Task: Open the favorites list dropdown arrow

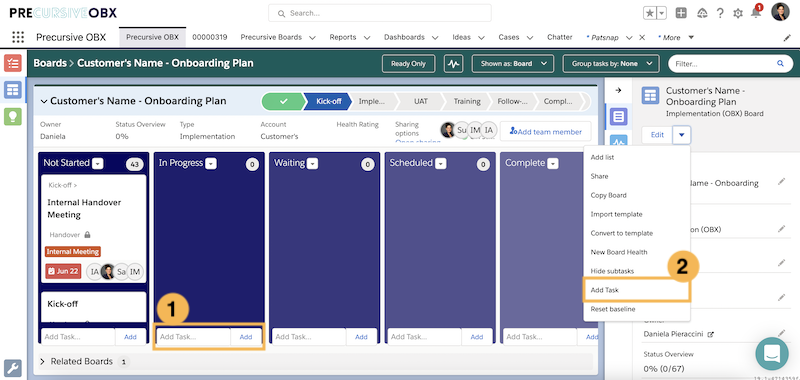Action: click(x=662, y=13)
